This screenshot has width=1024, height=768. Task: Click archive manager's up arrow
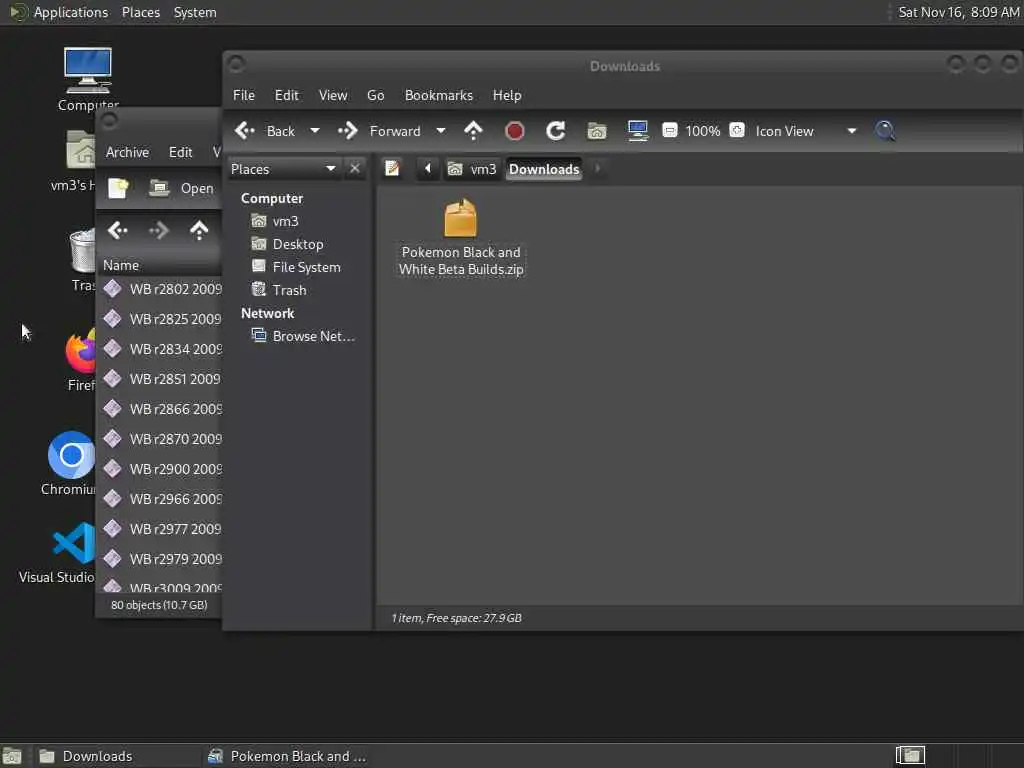[x=199, y=230]
